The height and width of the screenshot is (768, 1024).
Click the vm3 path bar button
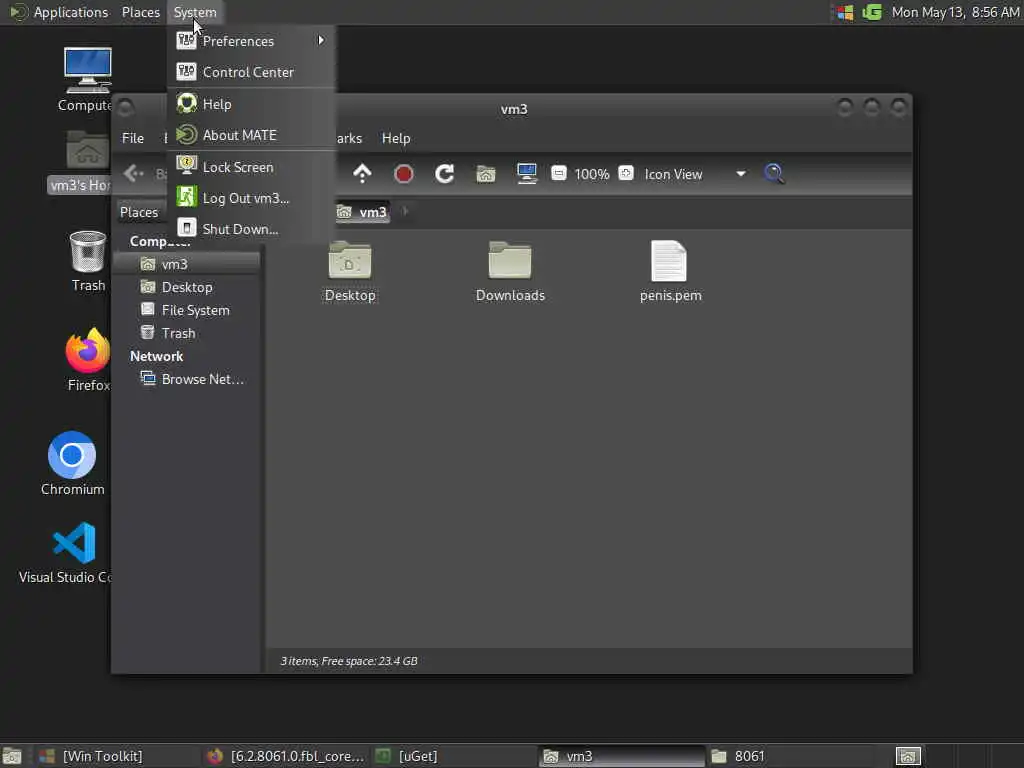[362, 212]
